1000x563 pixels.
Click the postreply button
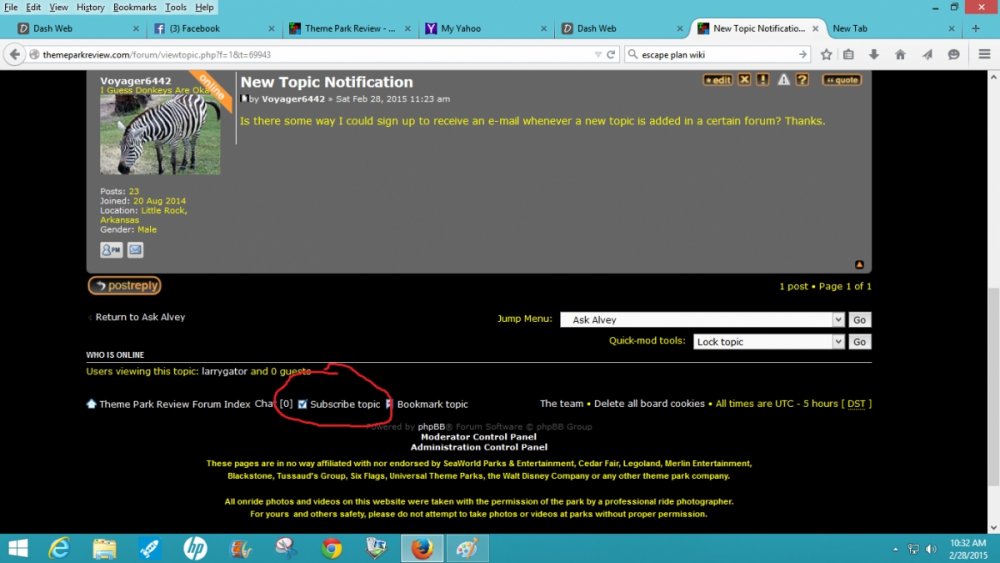click(x=124, y=286)
